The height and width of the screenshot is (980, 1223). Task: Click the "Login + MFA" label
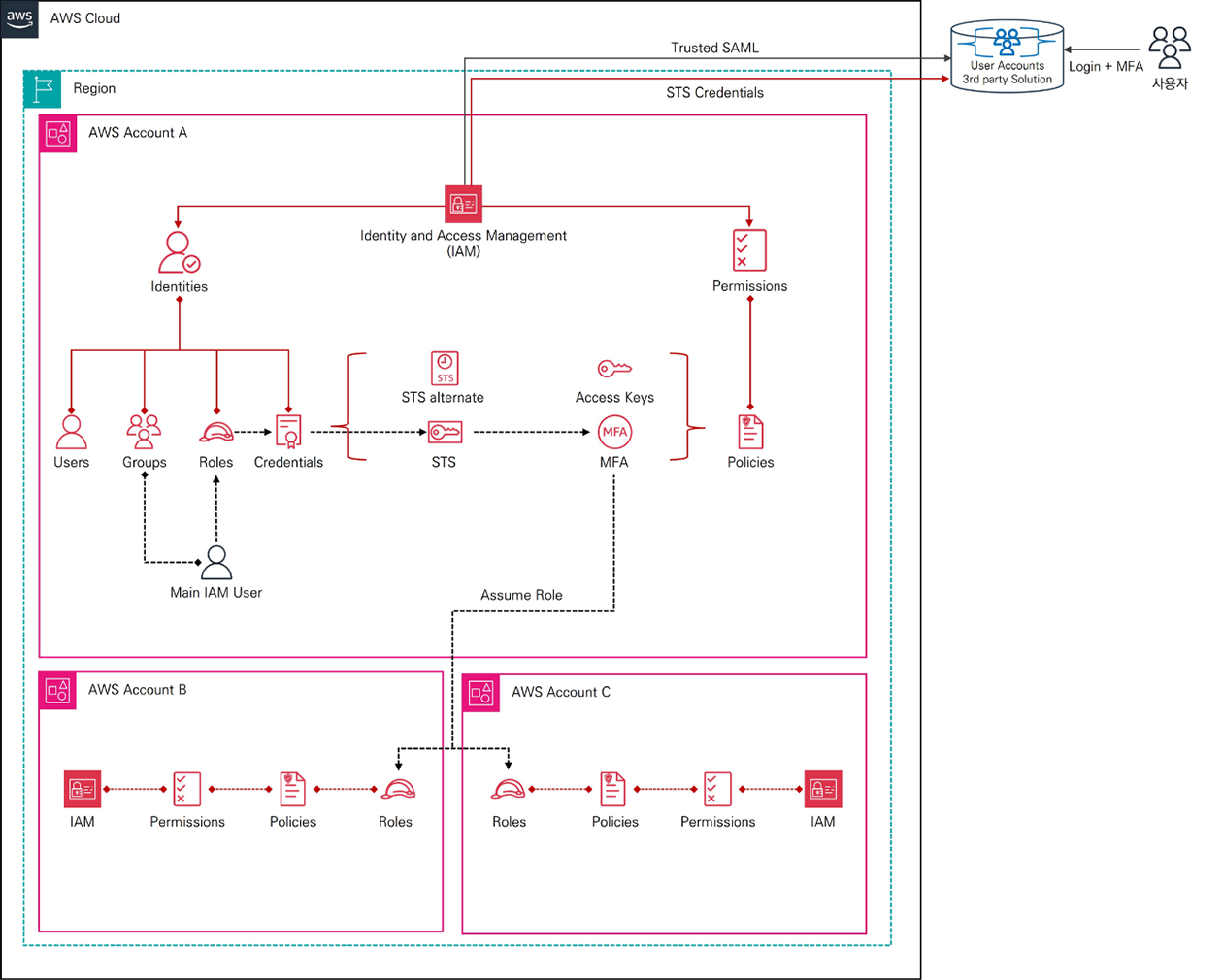point(1107,67)
